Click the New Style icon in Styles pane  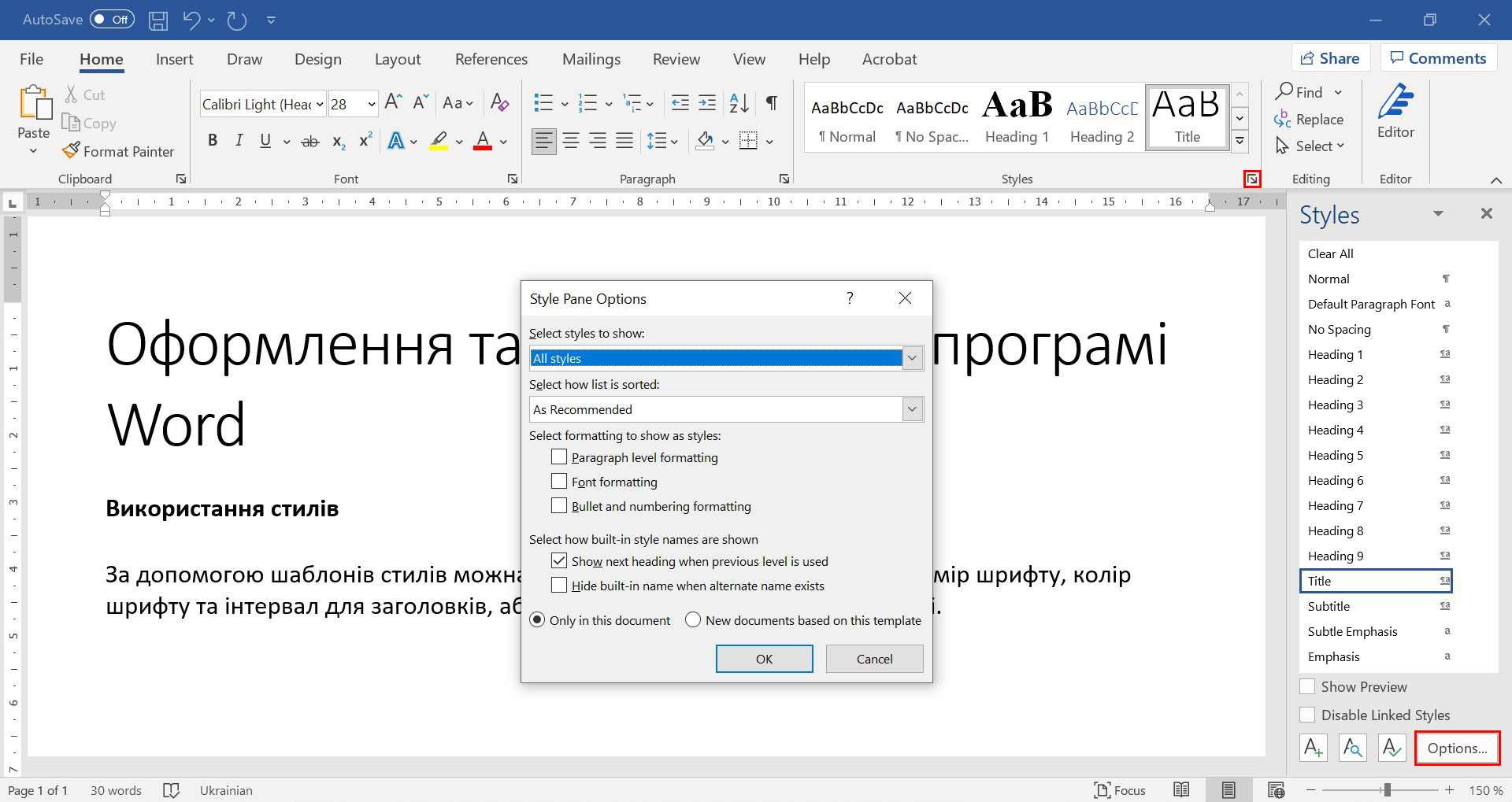(1313, 748)
